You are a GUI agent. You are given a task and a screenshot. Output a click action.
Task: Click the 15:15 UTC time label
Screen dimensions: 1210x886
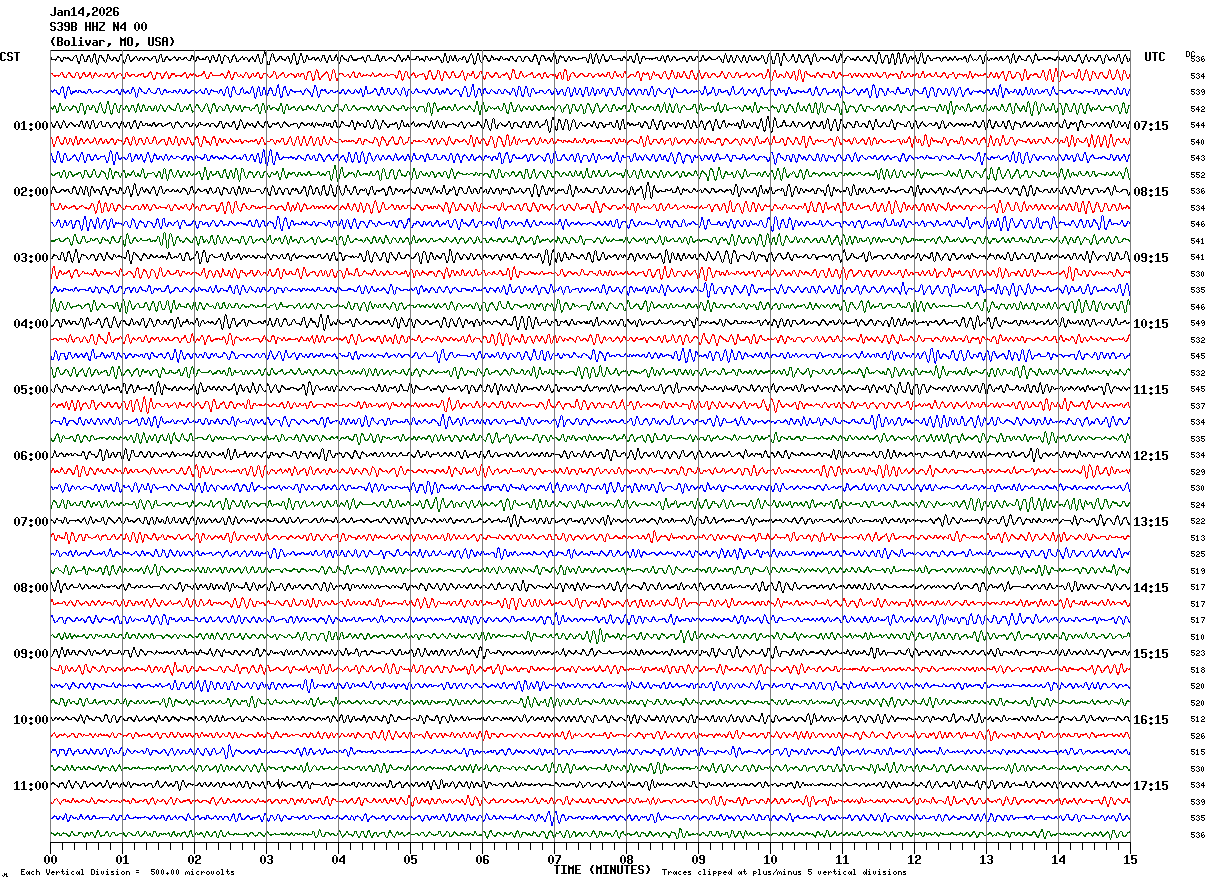tap(1150, 654)
